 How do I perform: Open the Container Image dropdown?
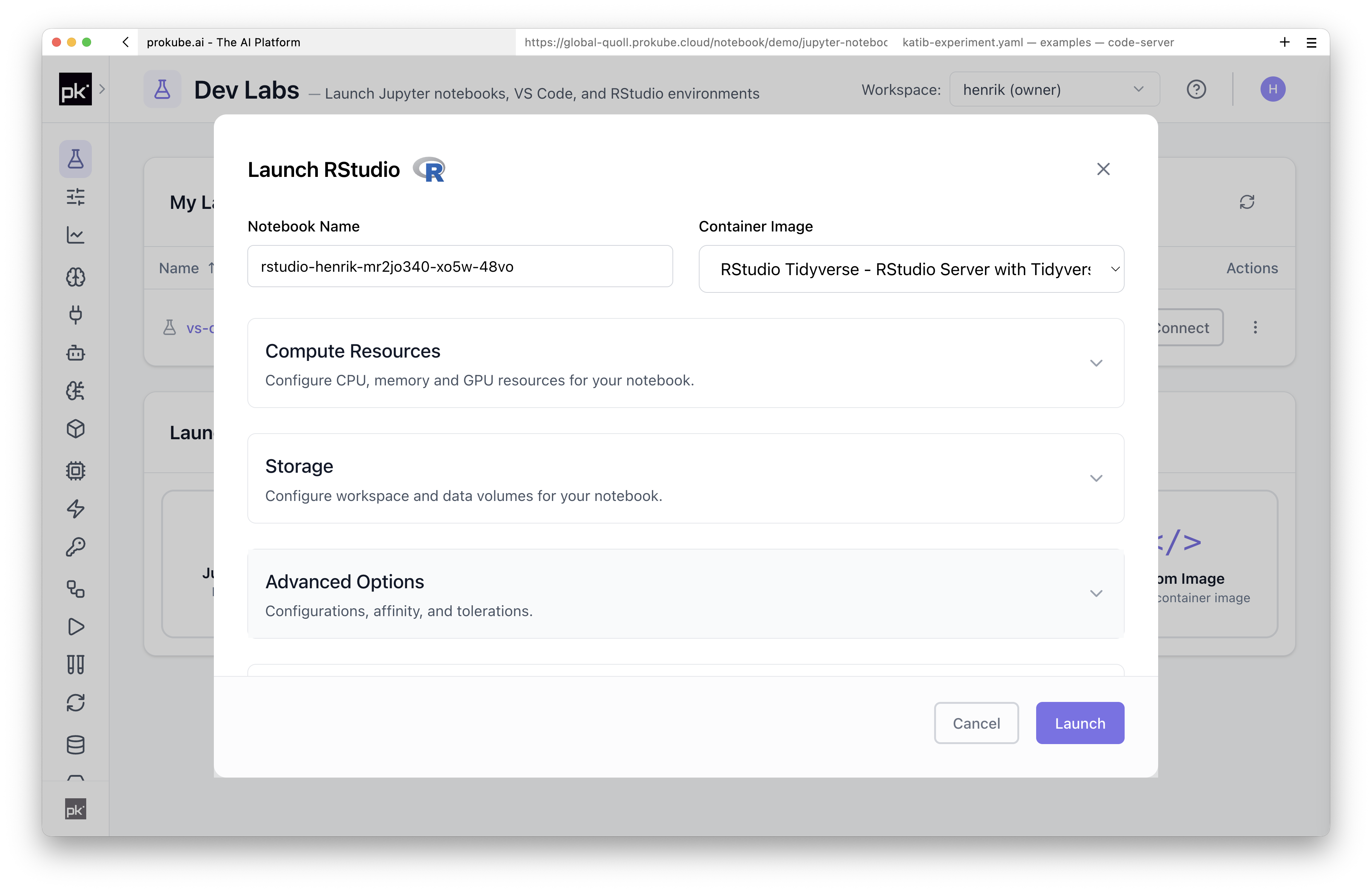[x=912, y=269]
